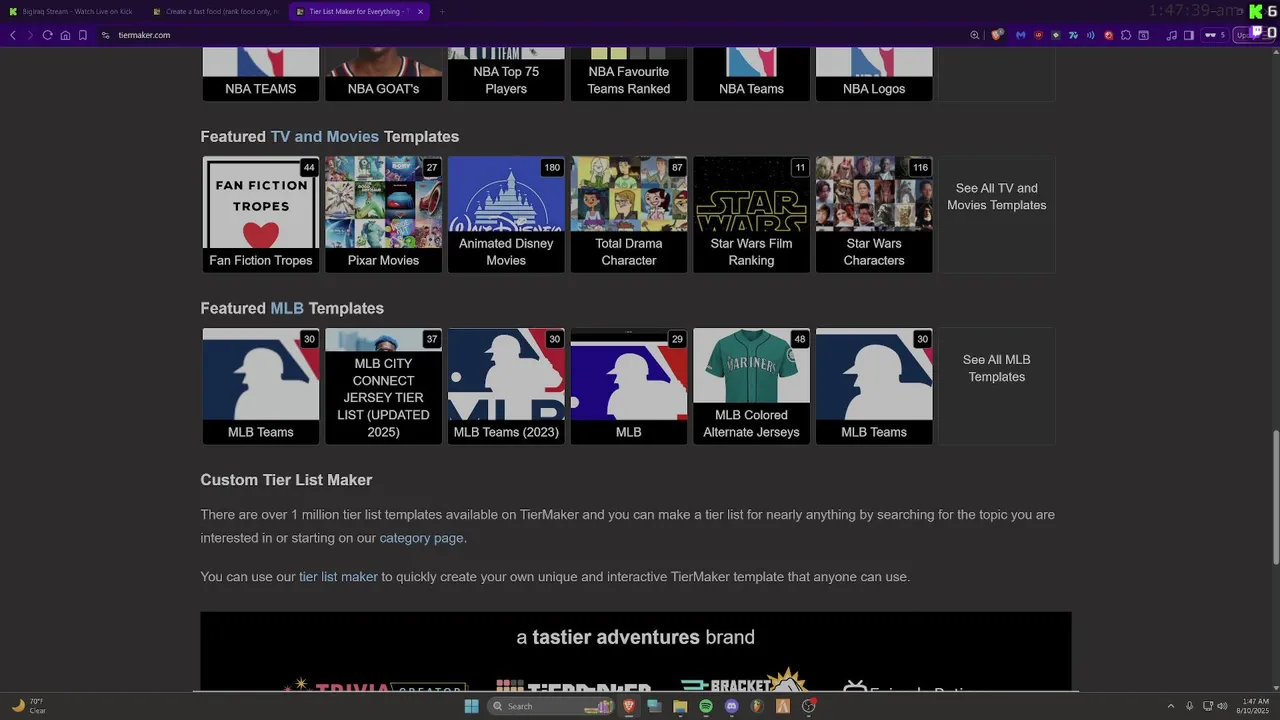Open the NBA Top 75 Players template
This screenshot has height=720, width=1280.
tap(506, 74)
